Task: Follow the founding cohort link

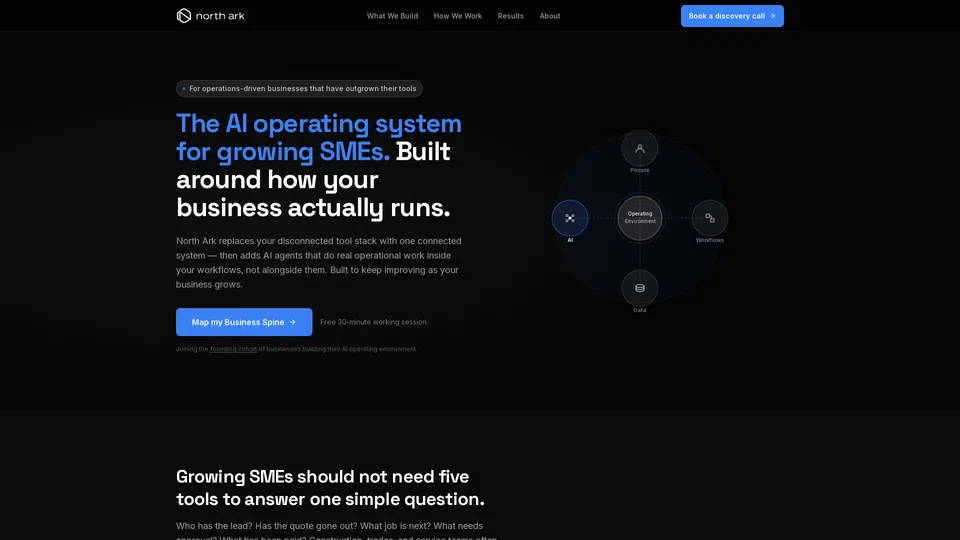Action: click(x=233, y=349)
